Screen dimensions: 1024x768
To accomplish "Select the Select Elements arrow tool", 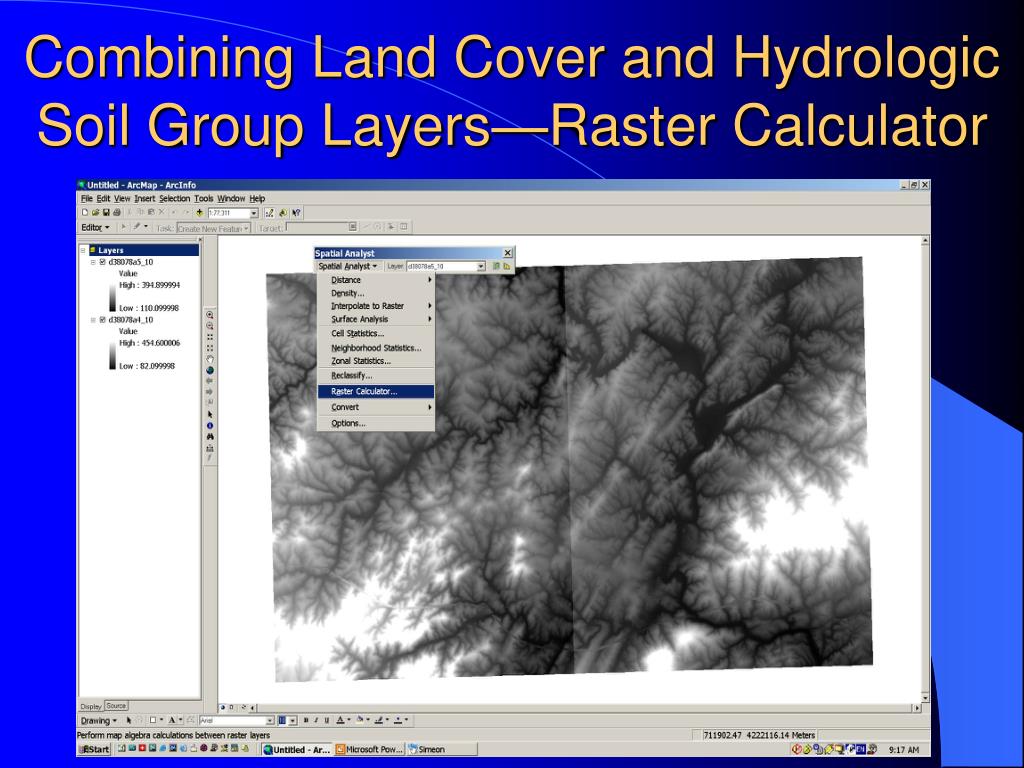I will tap(210, 415).
